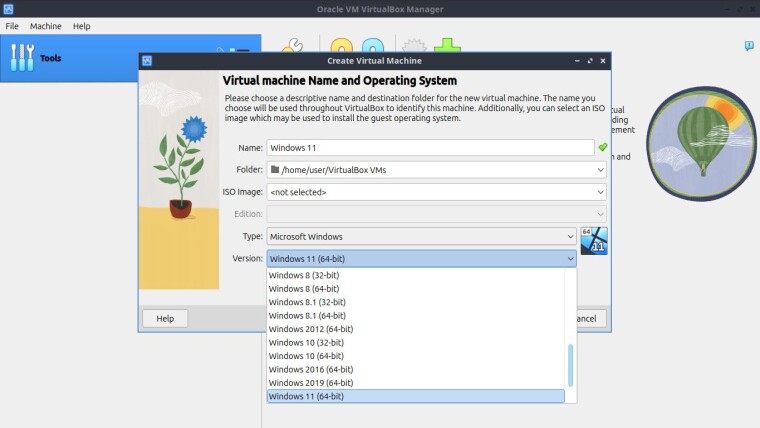Open the Help menu
The width and height of the screenshot is (760, 428).
(x=81, y=26)
